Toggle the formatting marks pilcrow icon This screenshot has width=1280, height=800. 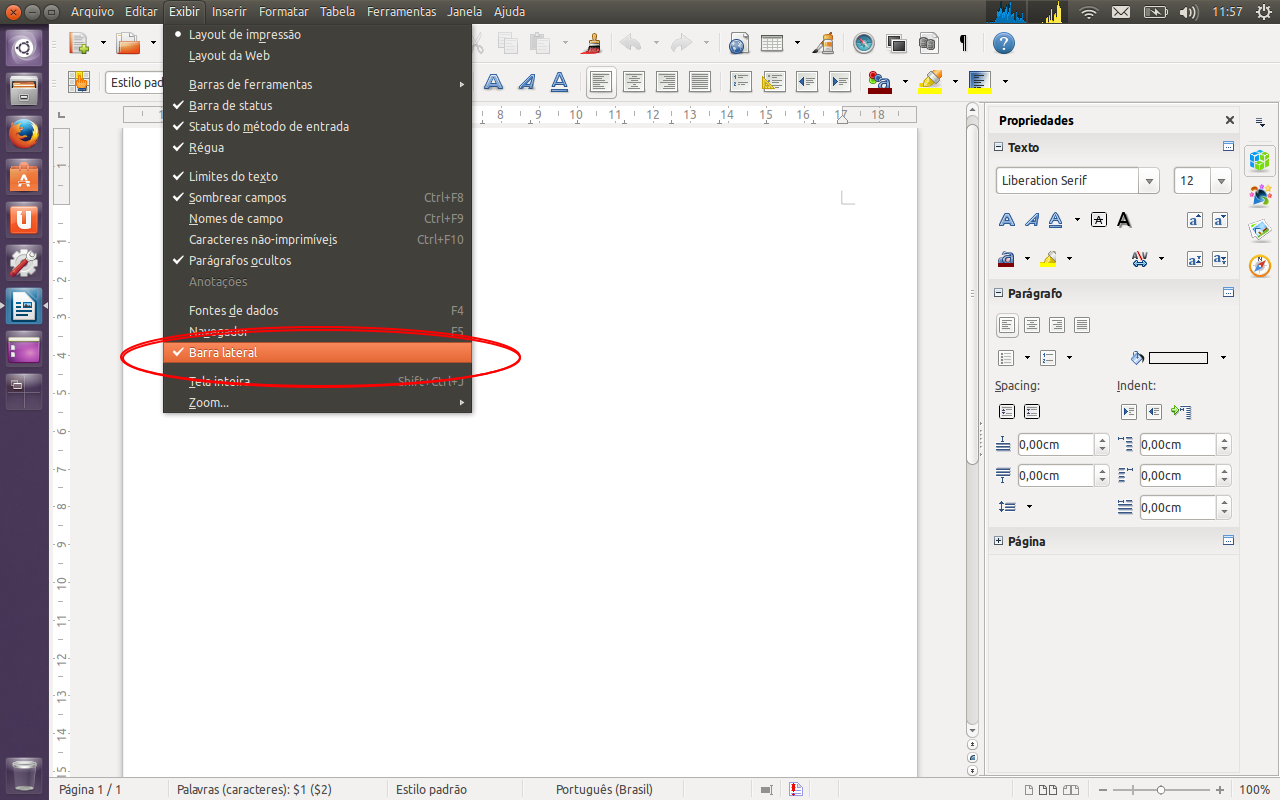(x=963, y=43)
